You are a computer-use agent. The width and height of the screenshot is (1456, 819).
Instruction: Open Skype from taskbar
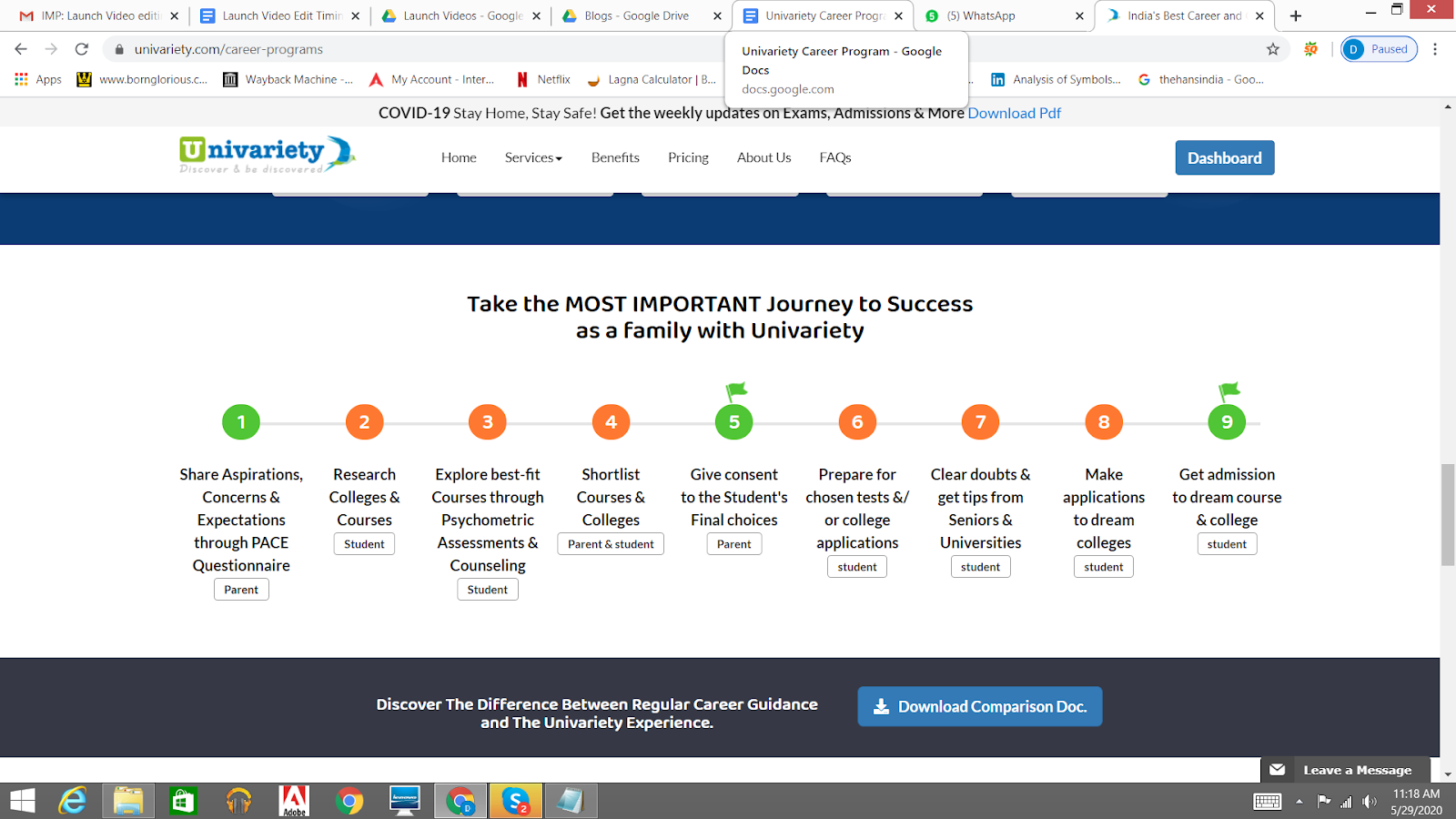(515, 801)
